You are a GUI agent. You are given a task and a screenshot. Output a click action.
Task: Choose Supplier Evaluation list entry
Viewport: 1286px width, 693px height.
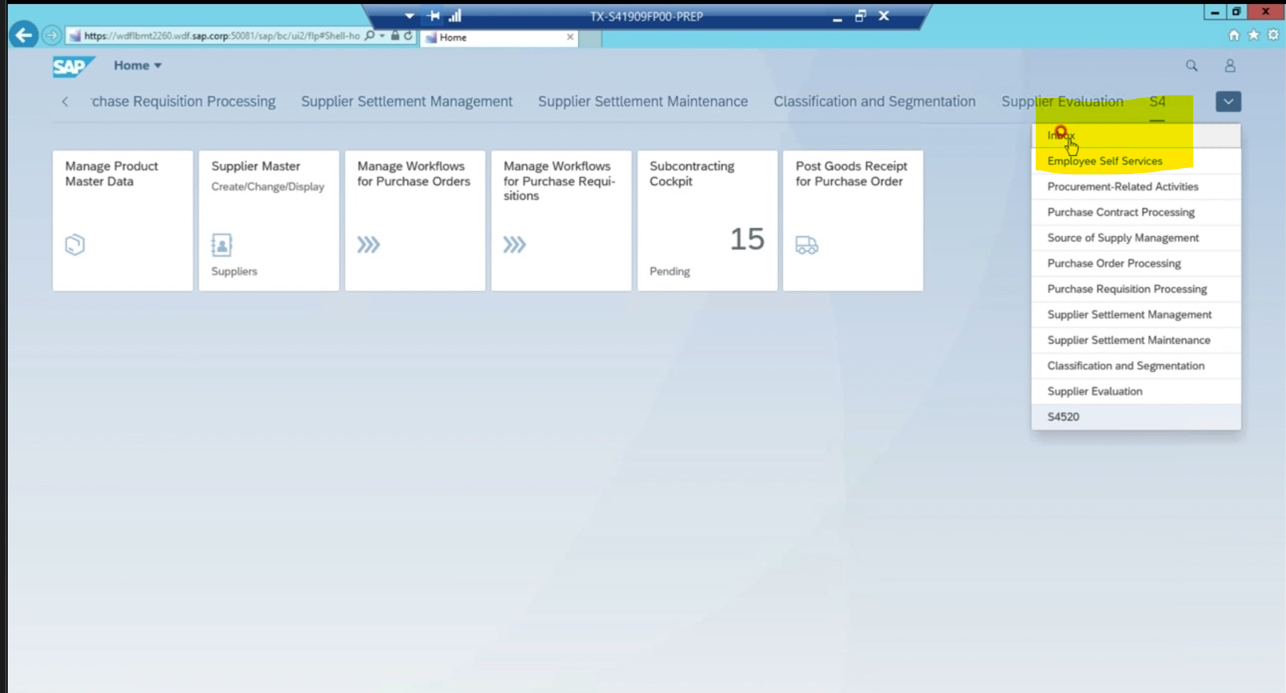point(1136,391)
